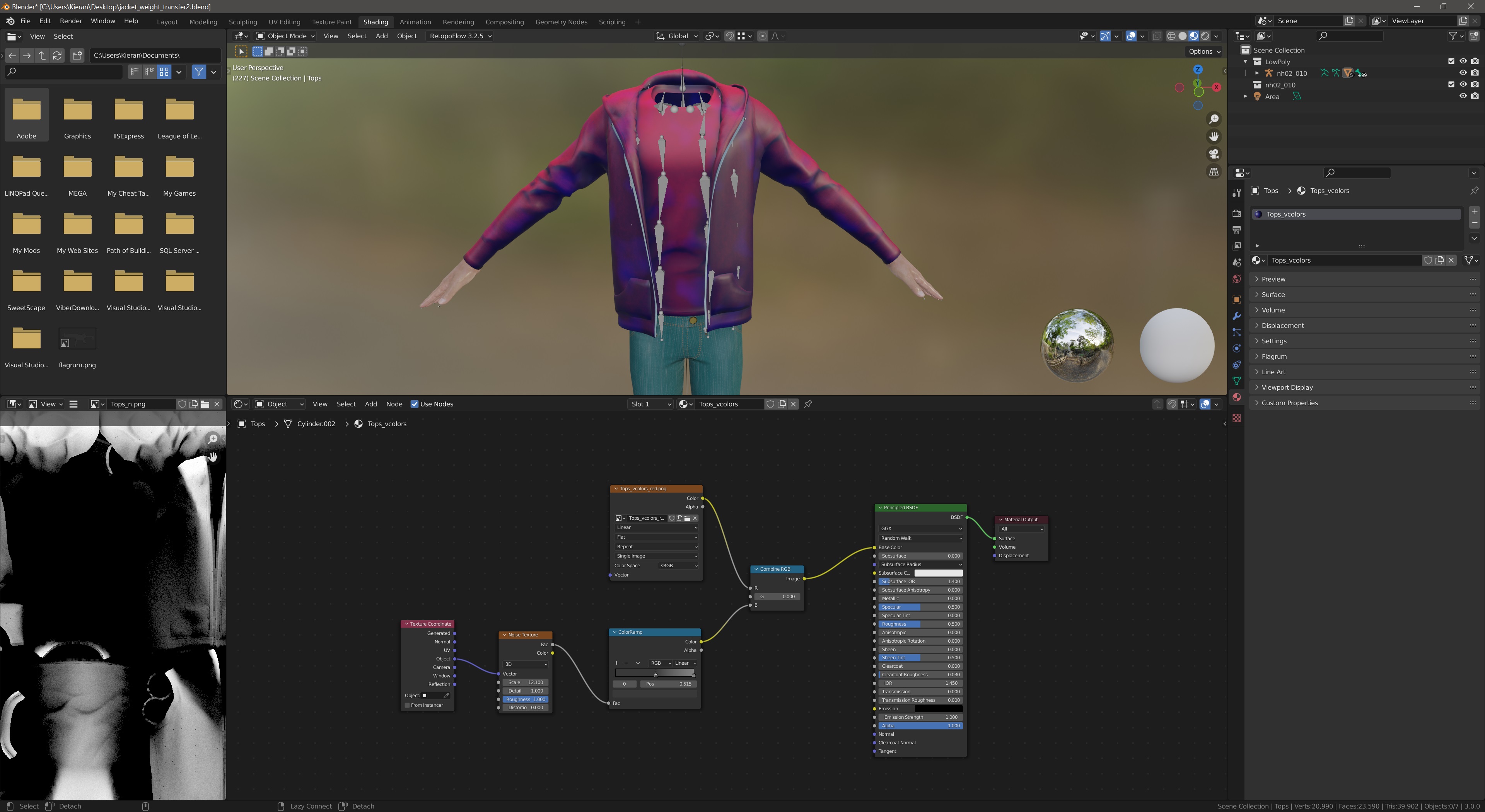The image size is (1485, 812).
Task: Open the Render properties tab icon
Action: tap(1236, 213)
